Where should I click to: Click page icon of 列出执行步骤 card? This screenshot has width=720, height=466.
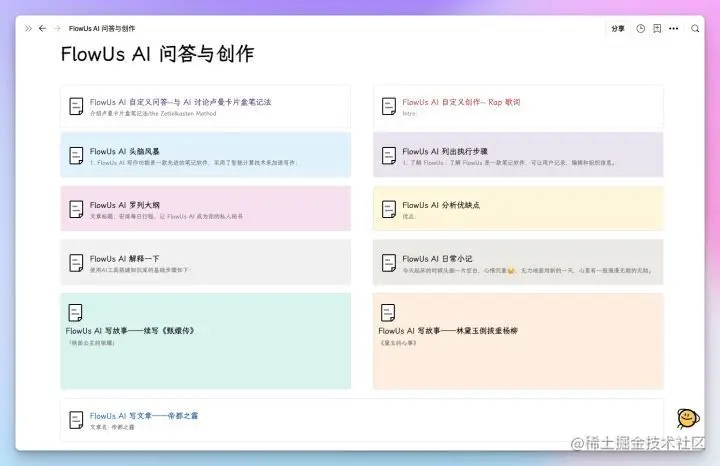click(x=389, y=156)
